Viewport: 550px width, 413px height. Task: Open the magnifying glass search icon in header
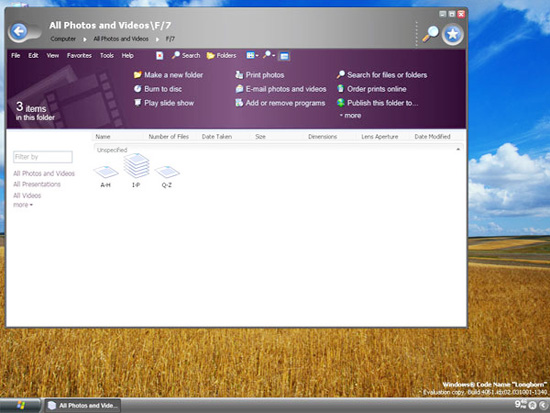click(x=430, y=34)
